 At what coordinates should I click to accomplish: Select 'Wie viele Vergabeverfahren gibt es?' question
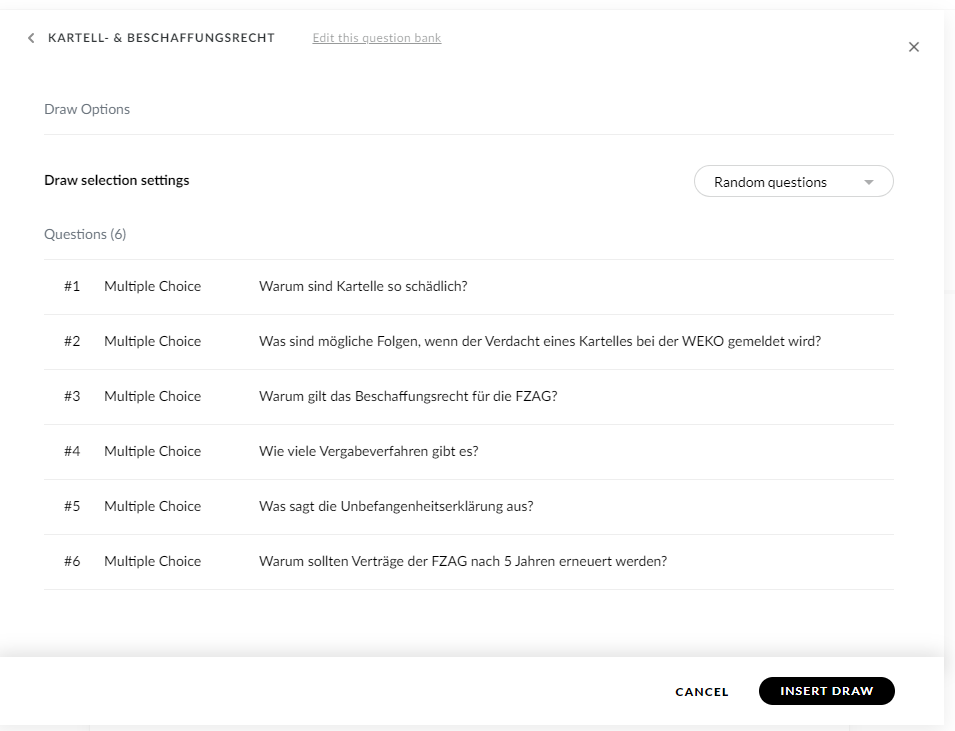click(x=368, y=451)
